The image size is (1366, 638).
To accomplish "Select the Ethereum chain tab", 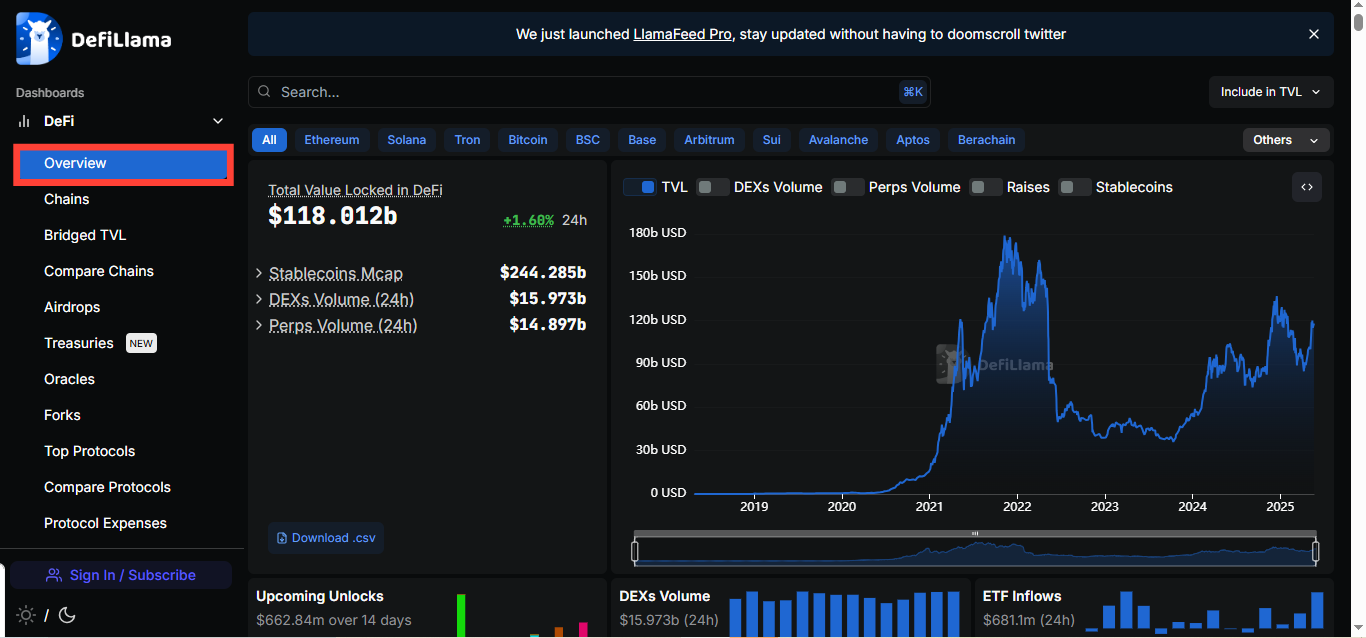I will [x=332, y=140].
